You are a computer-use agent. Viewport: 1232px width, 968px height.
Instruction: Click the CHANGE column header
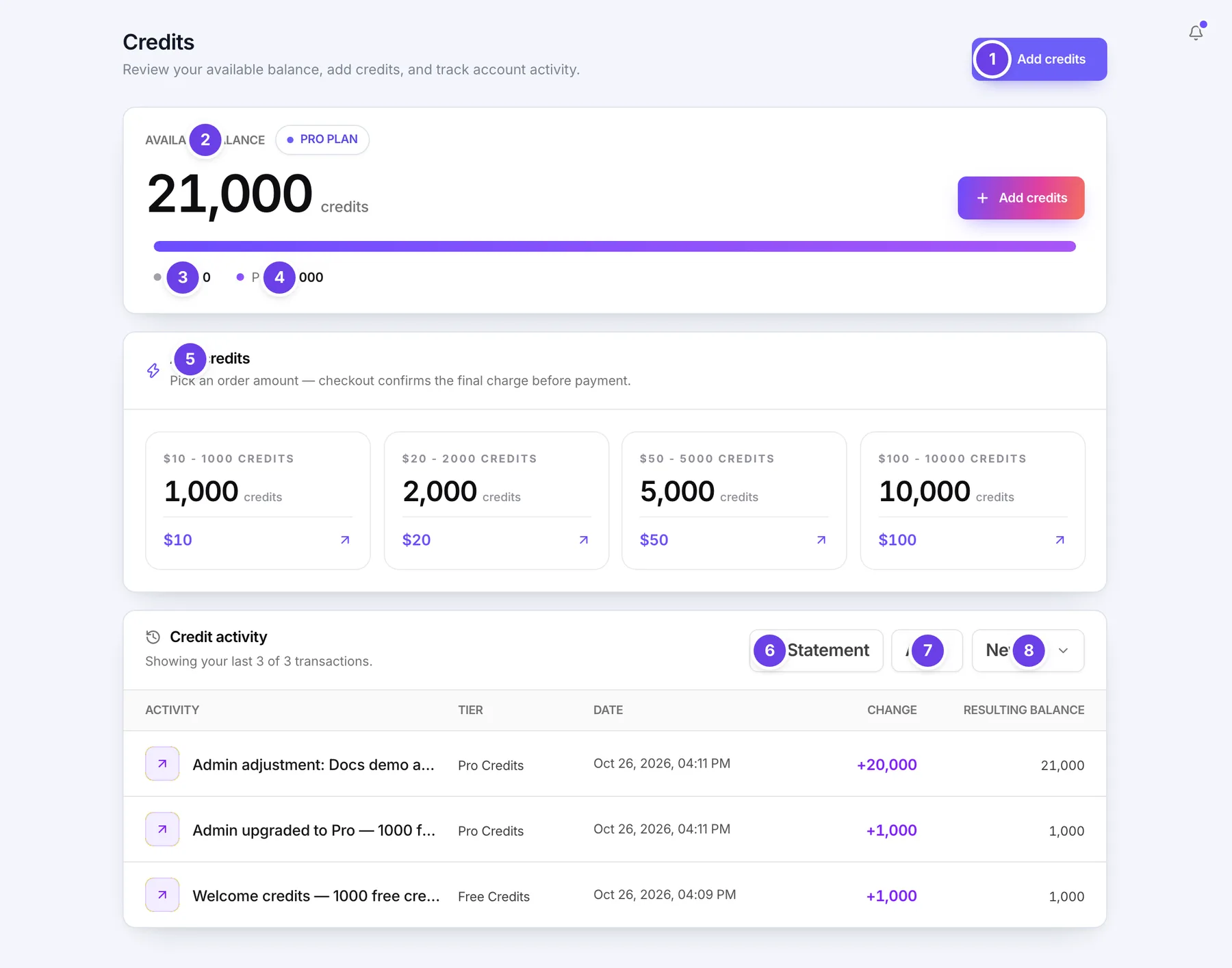tap(892, 710)
